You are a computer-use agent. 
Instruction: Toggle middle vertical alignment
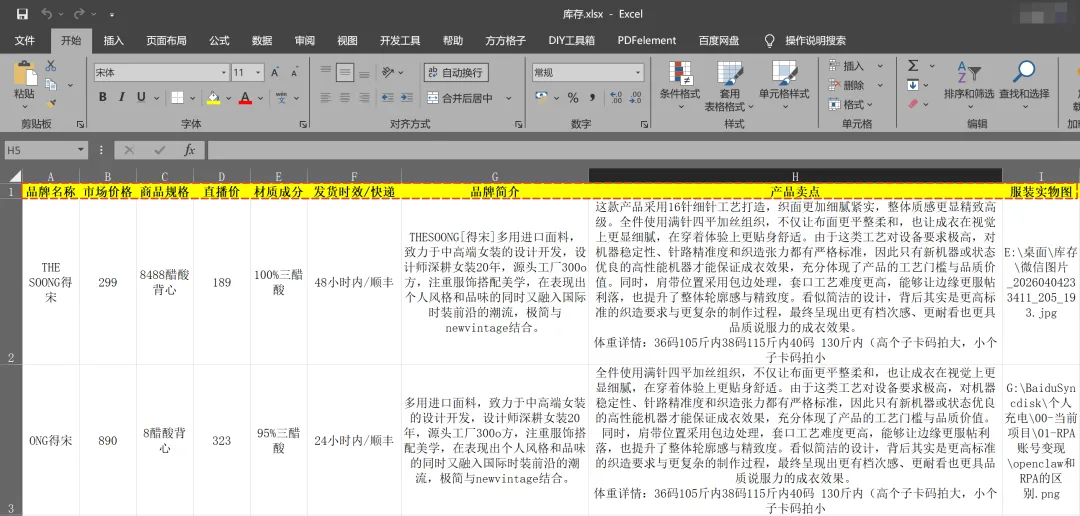coord(344,72)
